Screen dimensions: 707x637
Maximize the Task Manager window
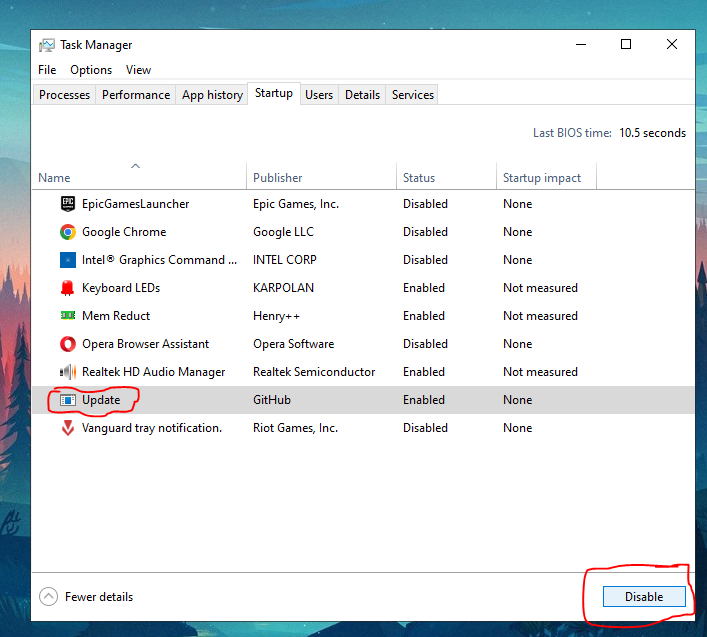pyautogui.click(x=626, y=44)
